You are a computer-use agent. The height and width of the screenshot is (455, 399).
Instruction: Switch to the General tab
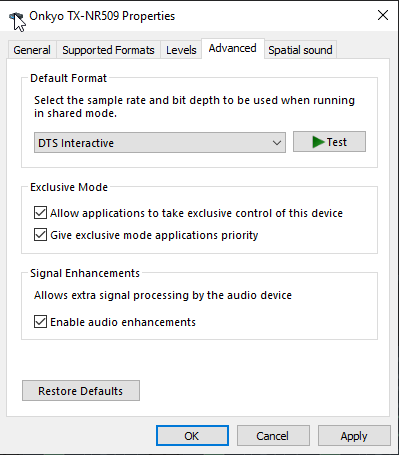coord(32,50)
